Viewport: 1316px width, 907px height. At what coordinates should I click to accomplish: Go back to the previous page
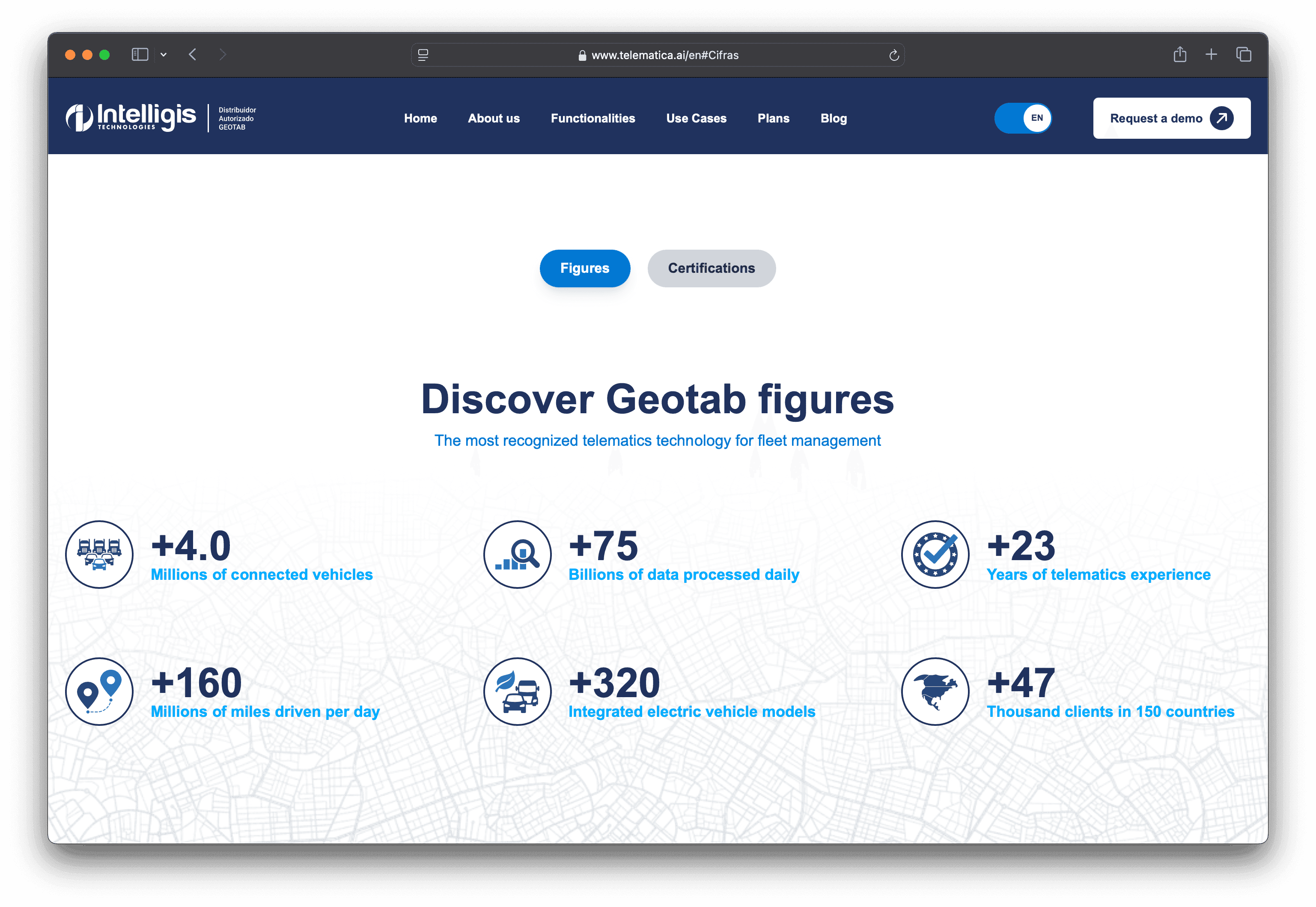[x=193, y=54]
